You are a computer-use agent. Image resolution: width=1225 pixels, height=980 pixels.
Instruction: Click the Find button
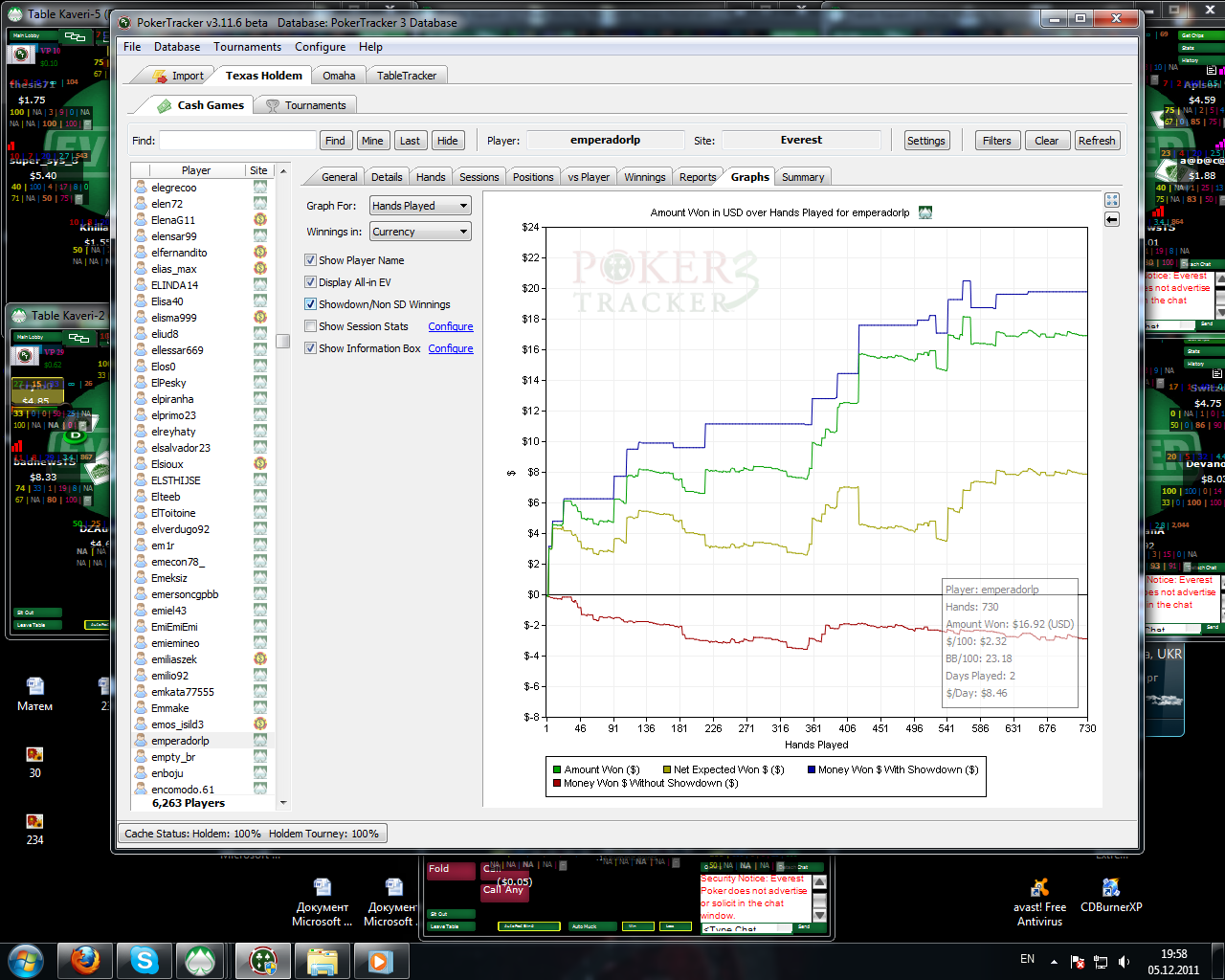tap(335, 141)
